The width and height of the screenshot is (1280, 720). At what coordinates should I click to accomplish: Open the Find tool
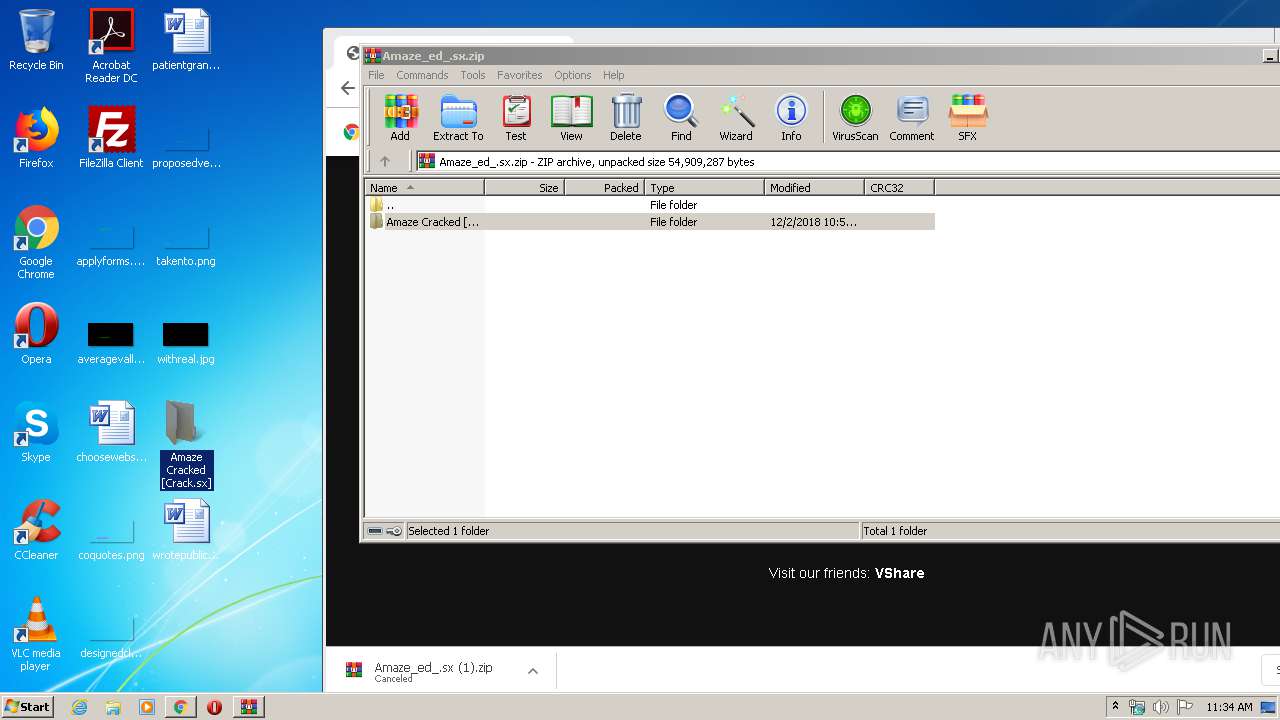(681, 117)
